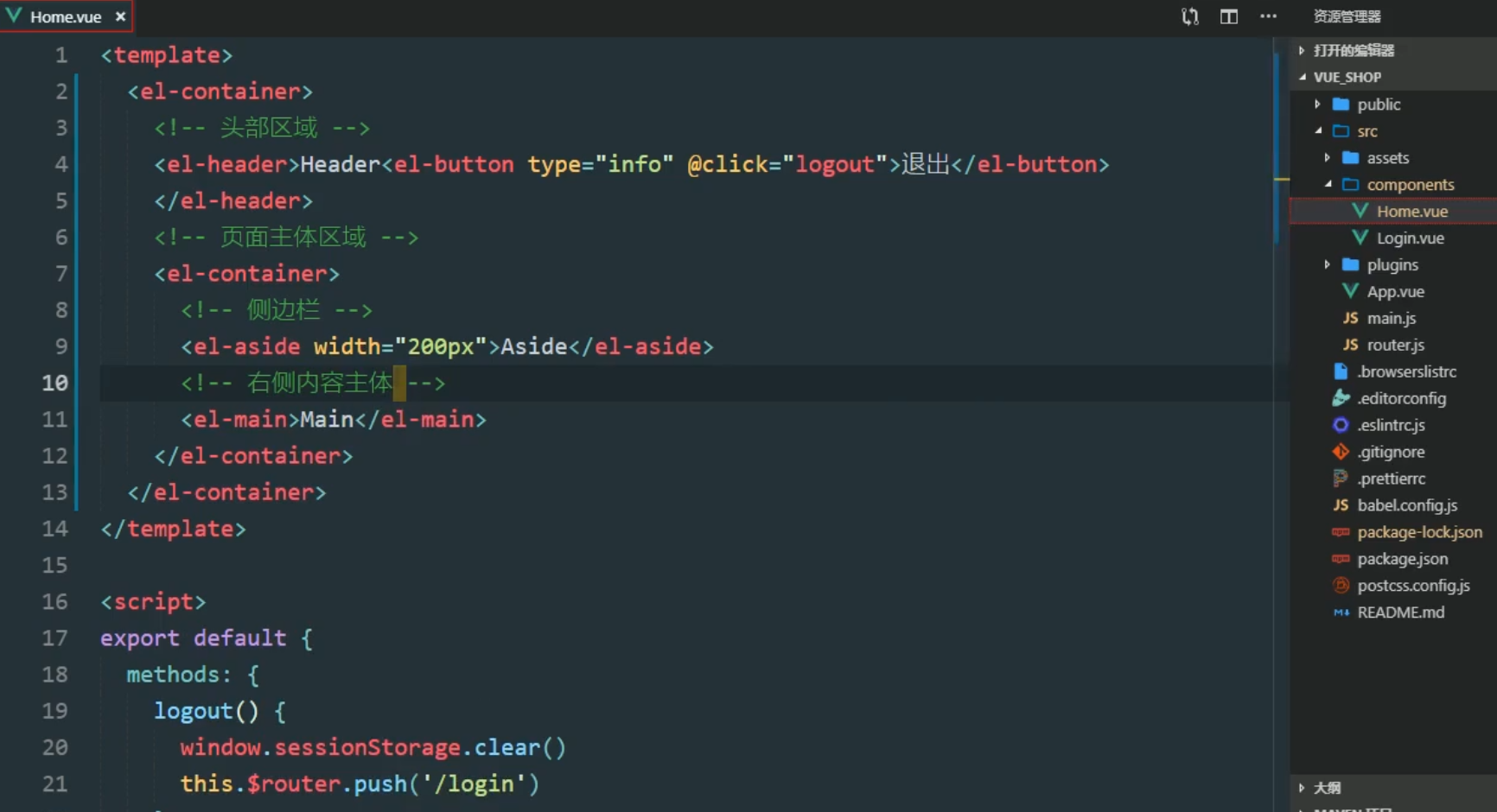Expand the plugins folder arrow

click(x=1327, y=265)
